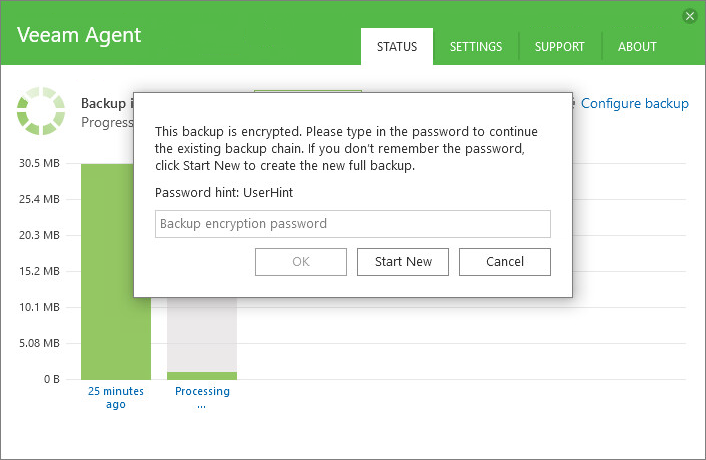Click Start New to create a full backup

click(403, 262)
